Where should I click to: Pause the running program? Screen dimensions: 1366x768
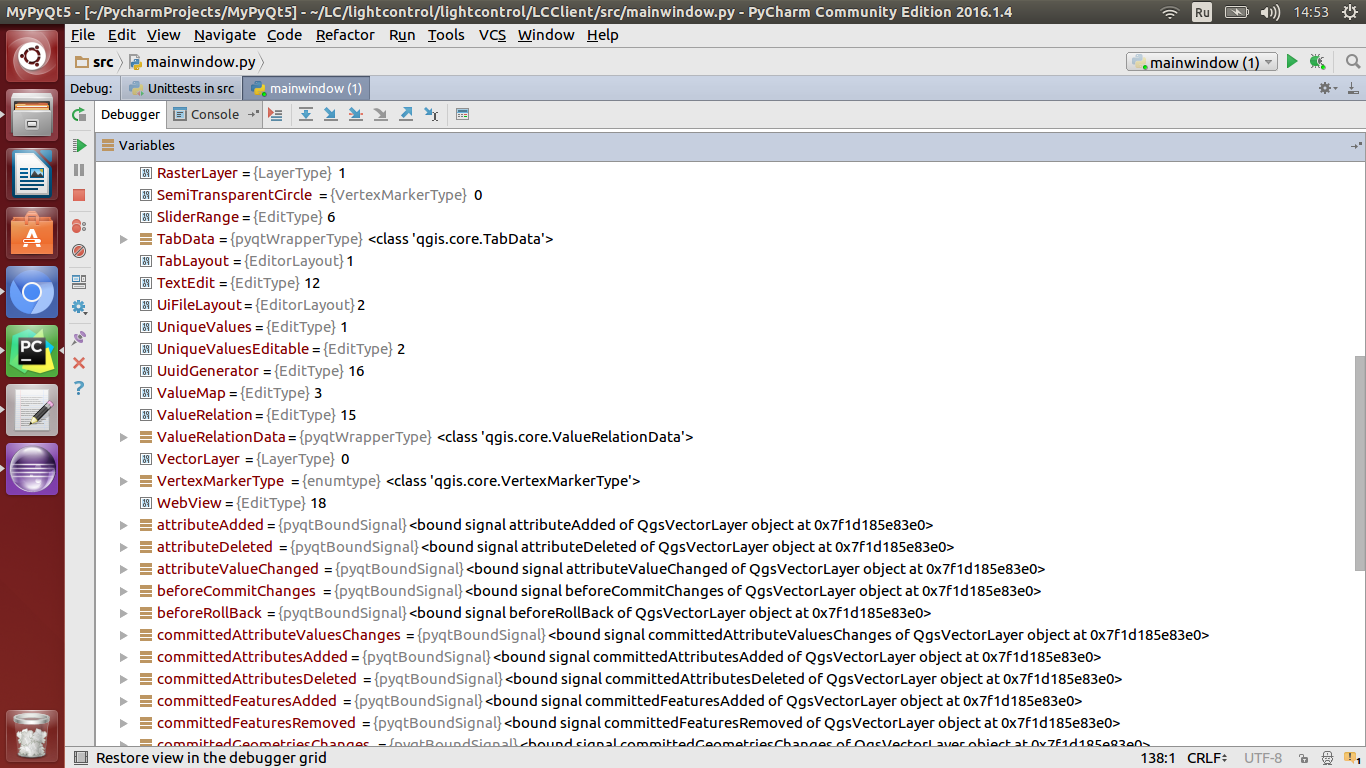pos(79,171)
